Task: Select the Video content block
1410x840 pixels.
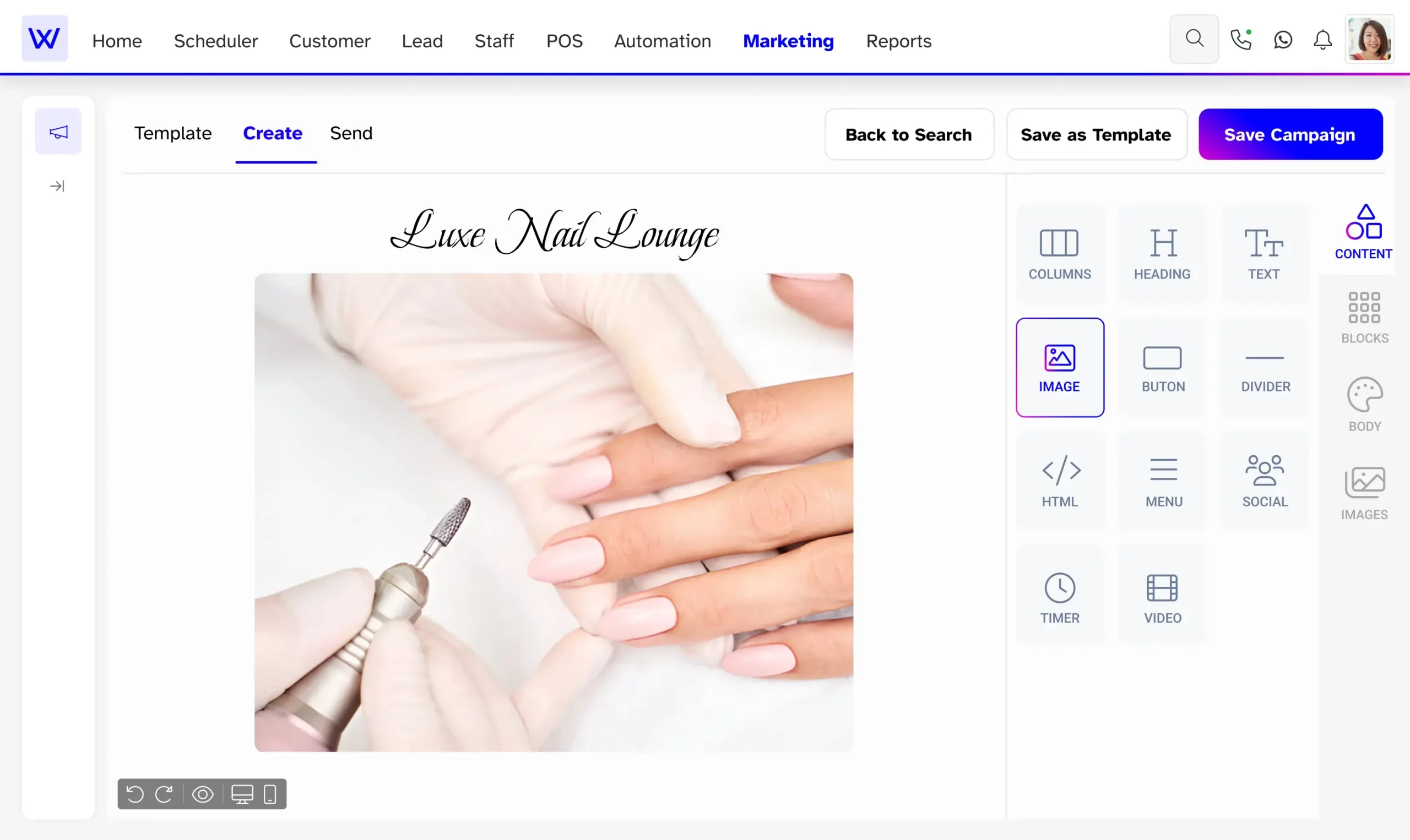Action: coord(1163,596)
